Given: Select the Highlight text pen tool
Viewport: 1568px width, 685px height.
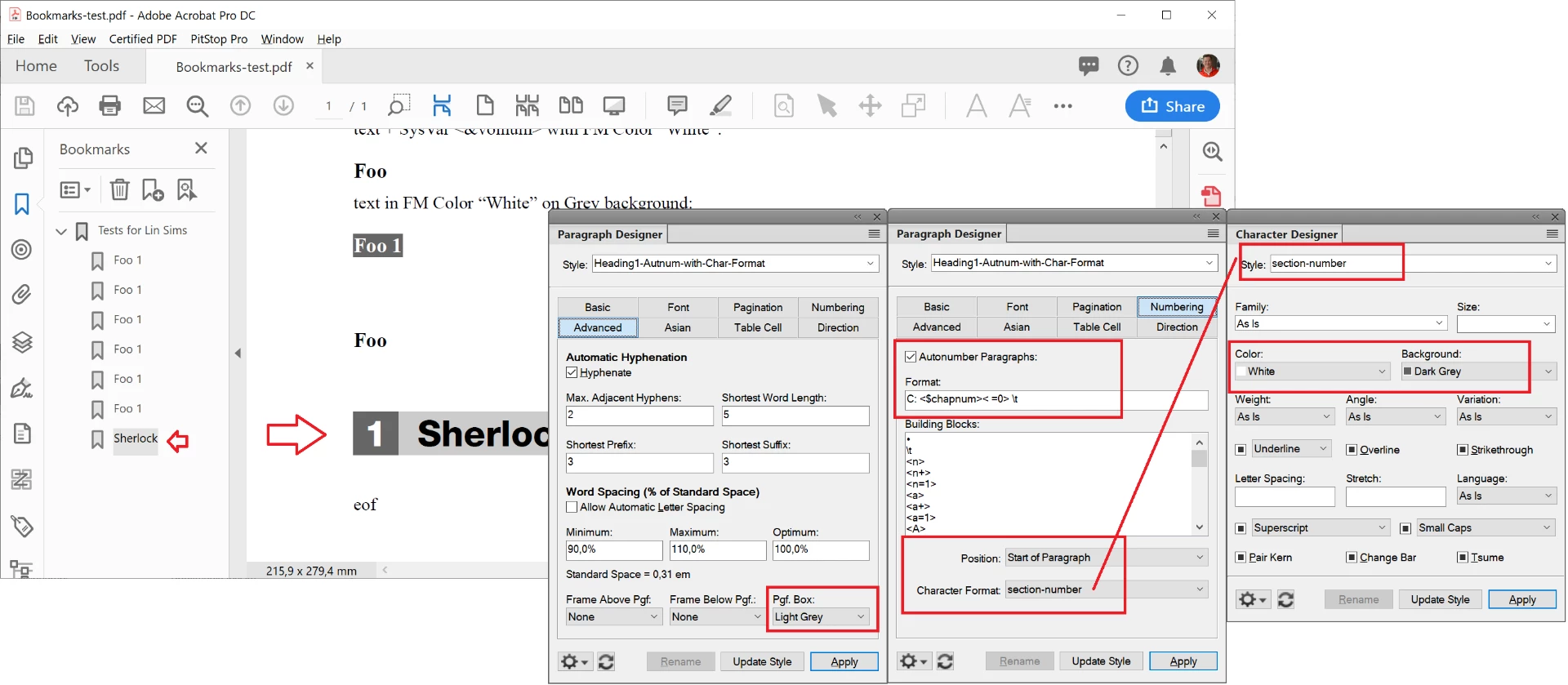Looking at the screenshot, I should pyautogui.click(x=720, y=106).
